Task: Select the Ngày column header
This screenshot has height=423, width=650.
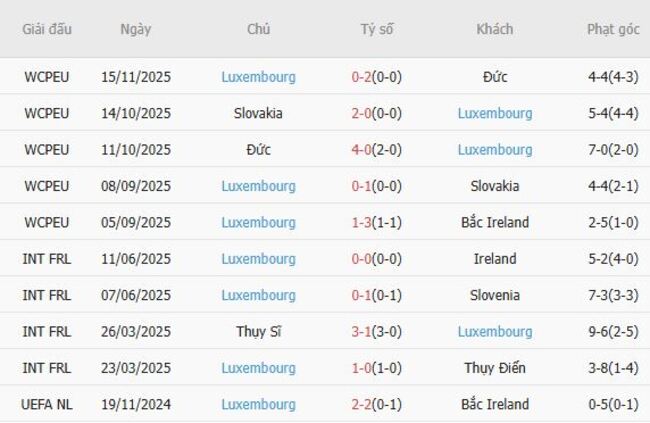Action: (136, 29)
